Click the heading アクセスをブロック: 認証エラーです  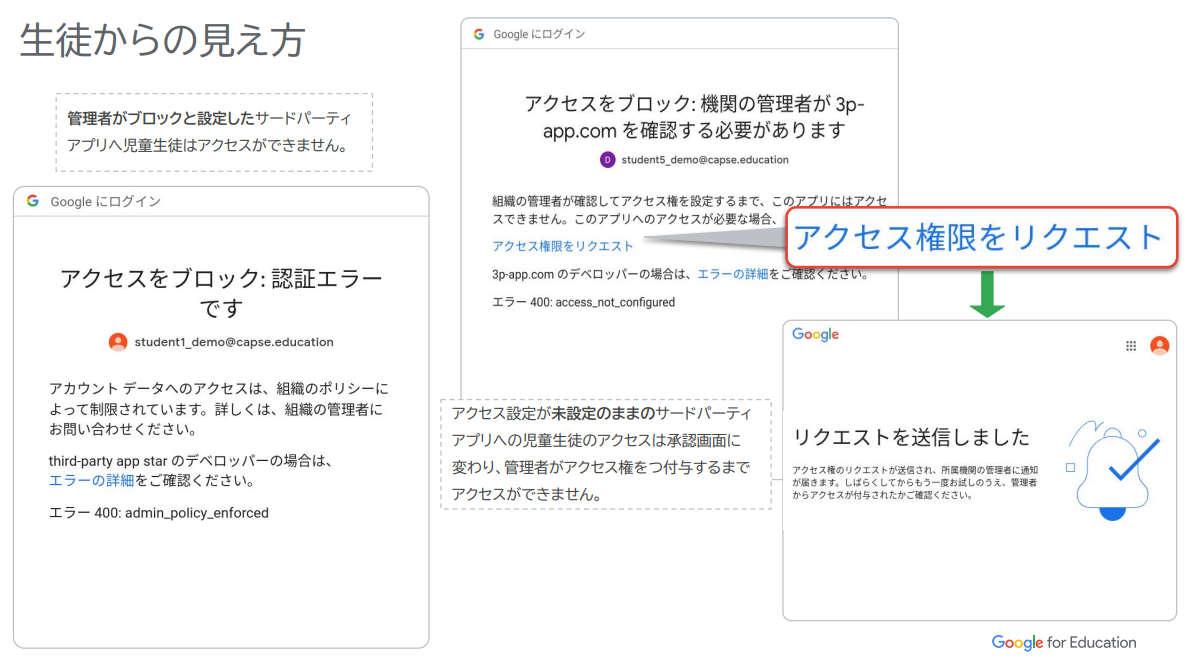[221, 293]
